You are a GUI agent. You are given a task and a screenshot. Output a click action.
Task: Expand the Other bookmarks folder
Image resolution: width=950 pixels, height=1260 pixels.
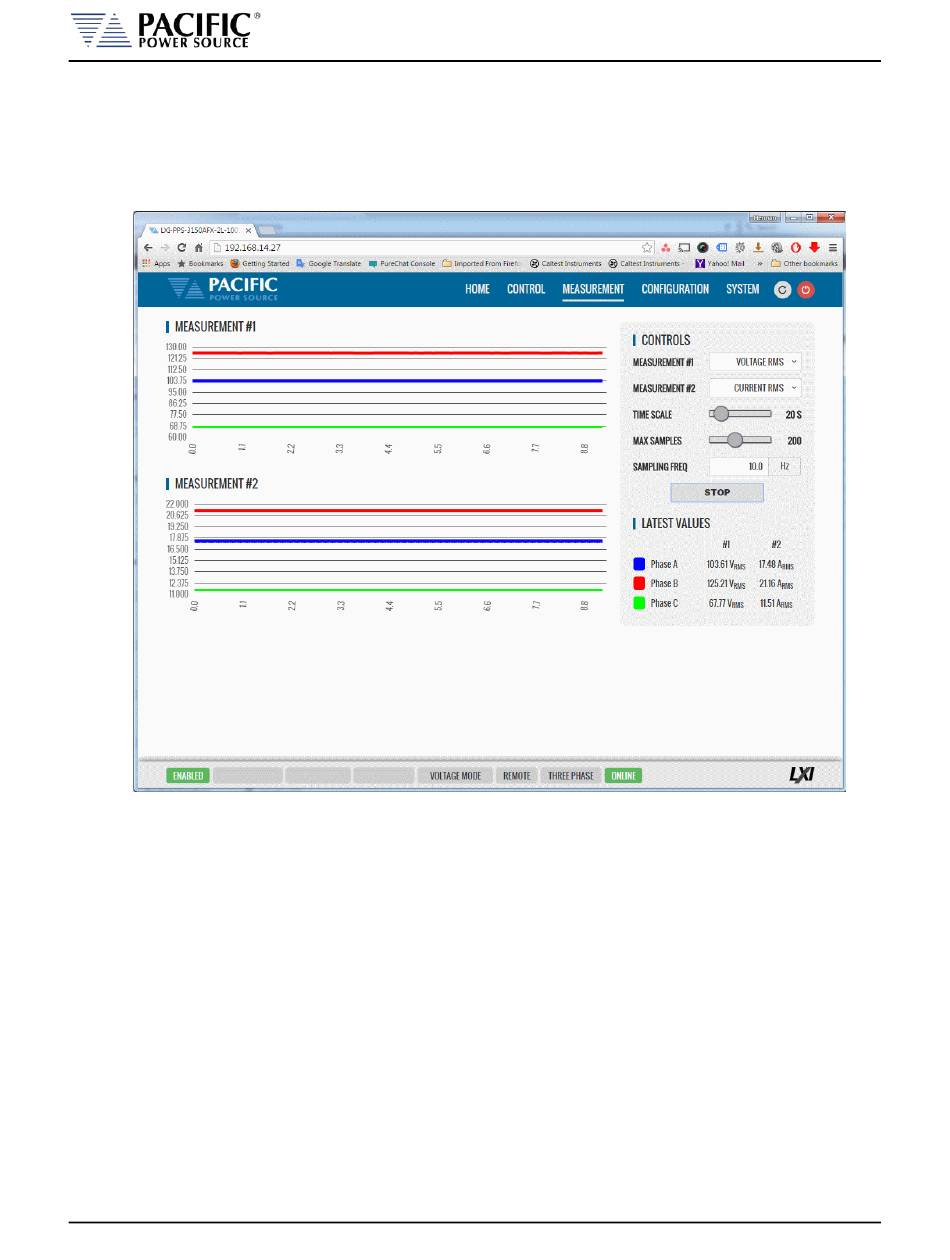[803, 264]
